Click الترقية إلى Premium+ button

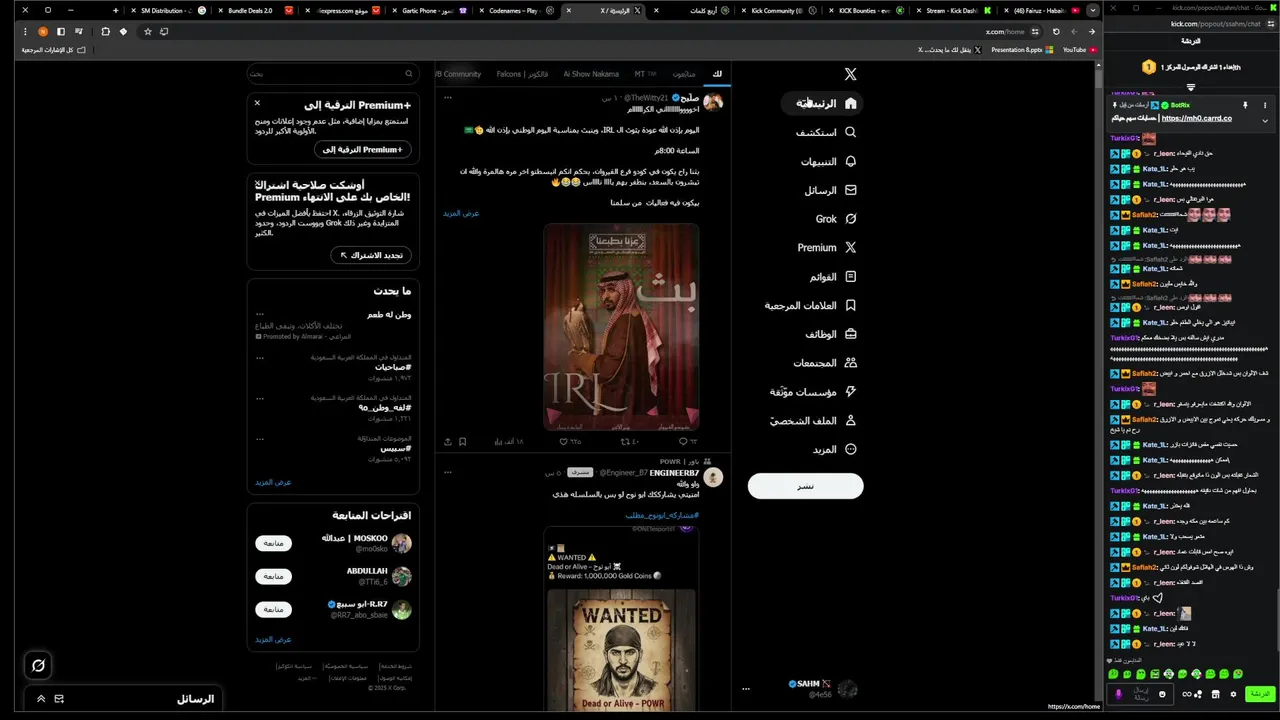(x=362, y=149)
